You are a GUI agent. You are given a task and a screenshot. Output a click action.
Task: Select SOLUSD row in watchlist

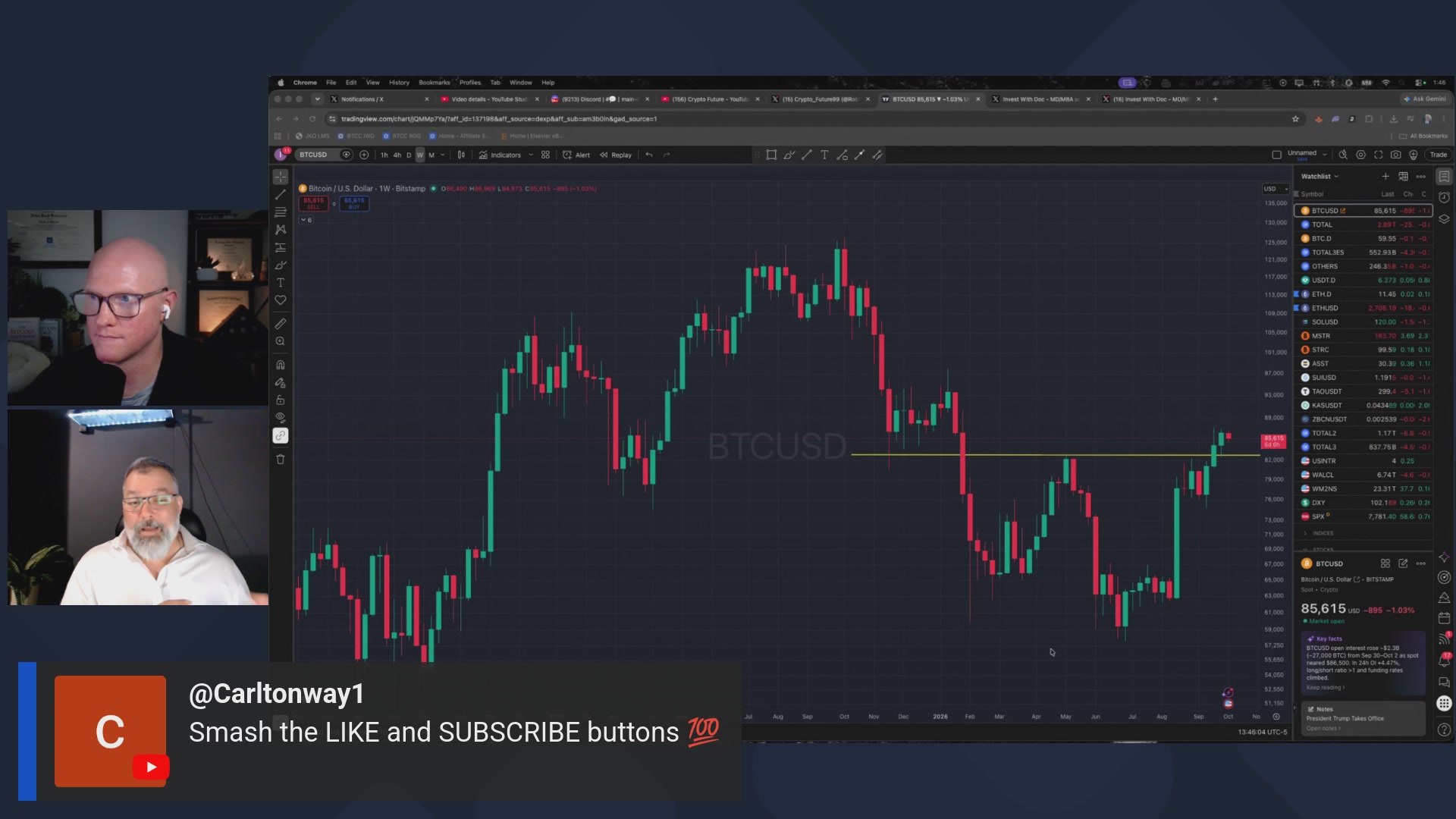[x=1363, y=322]
